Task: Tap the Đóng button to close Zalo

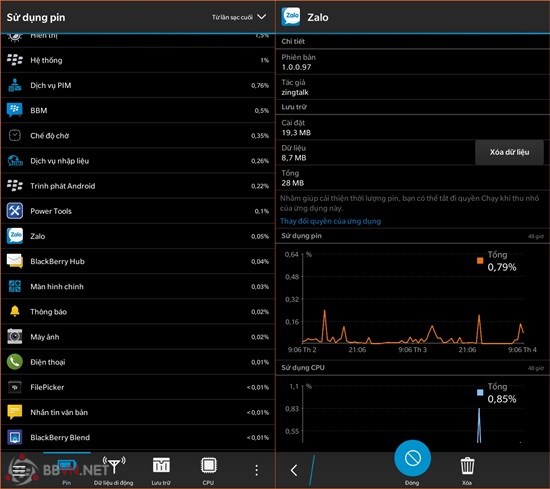Action: coord(412,458)
